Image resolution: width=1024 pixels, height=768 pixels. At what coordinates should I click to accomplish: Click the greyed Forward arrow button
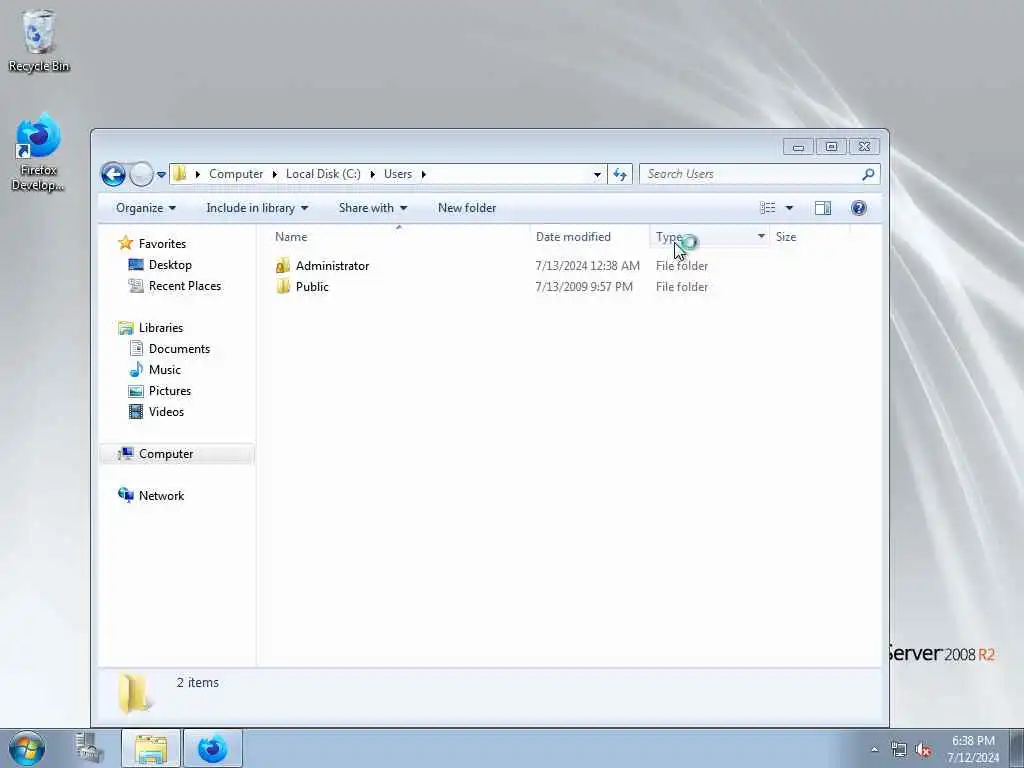(x=141, y=174)
